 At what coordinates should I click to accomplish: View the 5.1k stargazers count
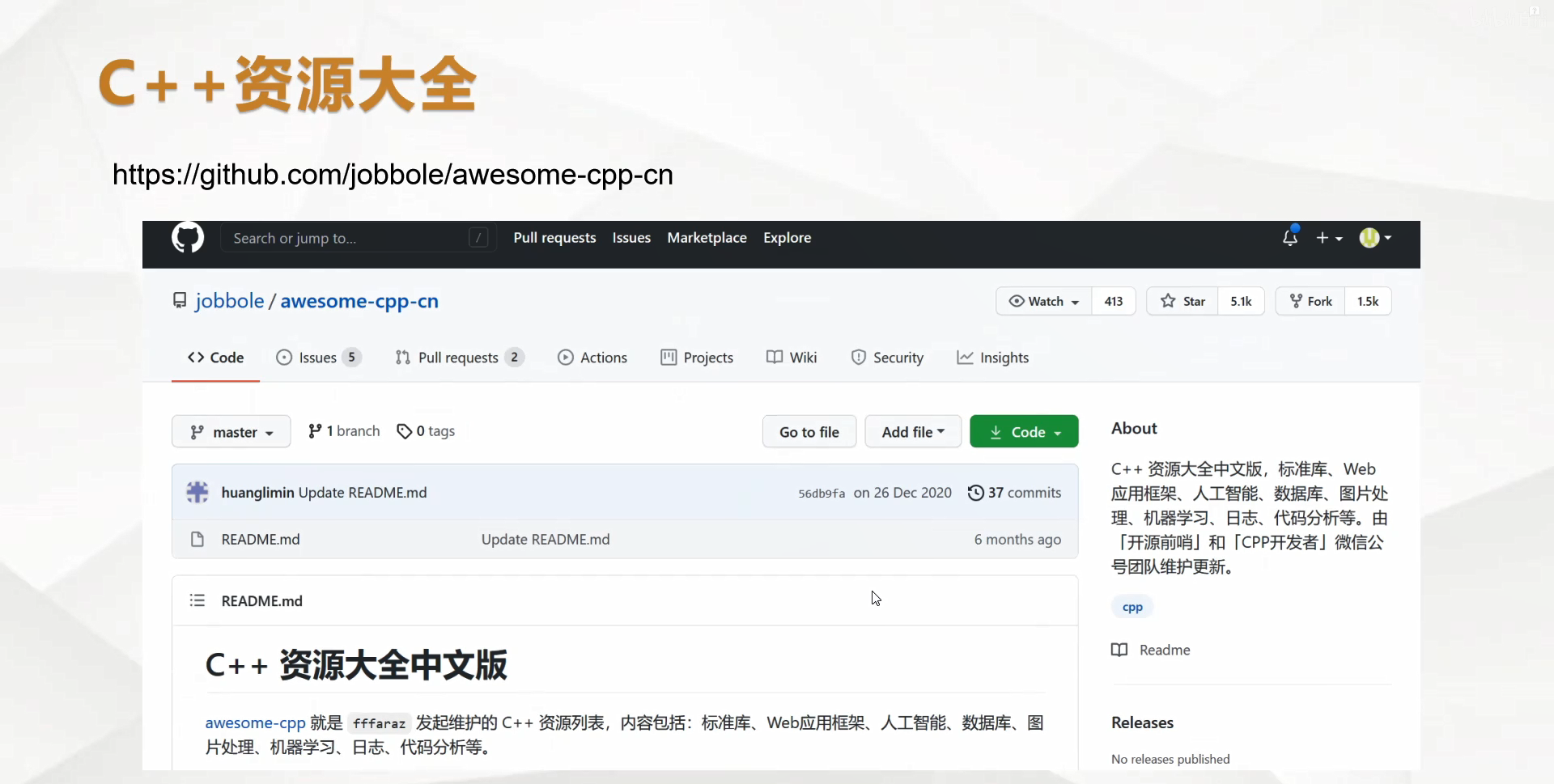1241,301
